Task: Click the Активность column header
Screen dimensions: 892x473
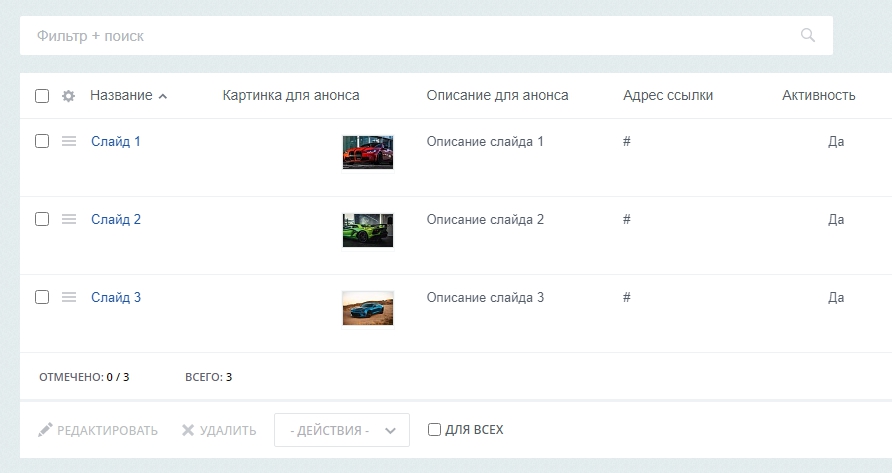Action: coord(819,95)
